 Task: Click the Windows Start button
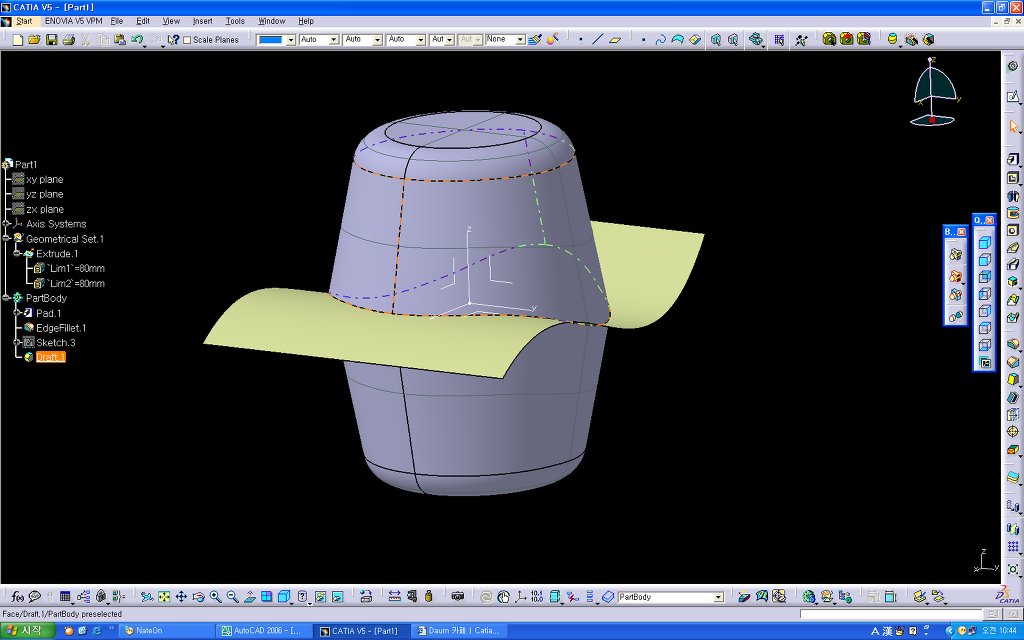pyautogui.click(x=27, y=631)
